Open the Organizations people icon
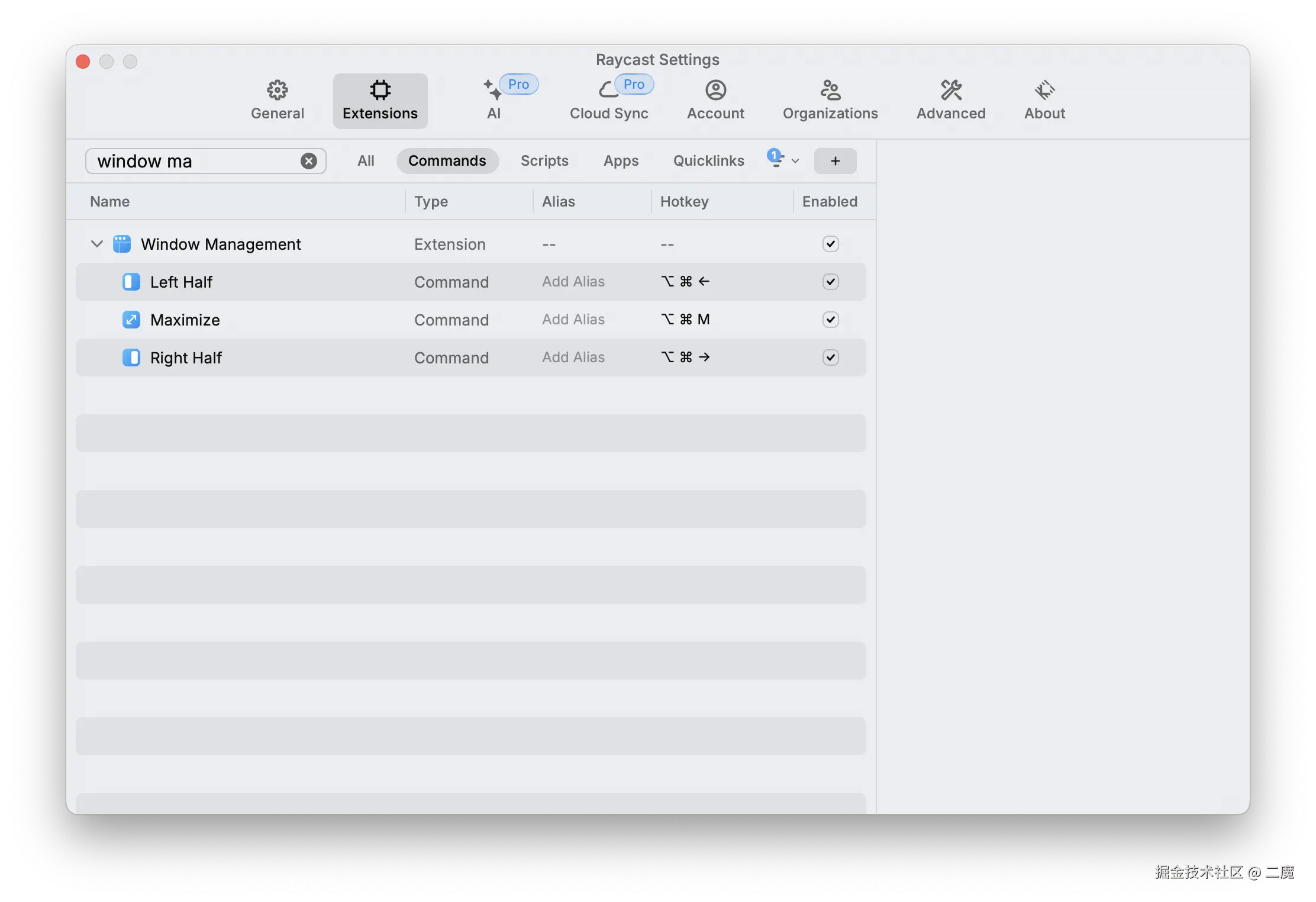Image resolution: width=1316 pixels, height=902 pixels. (x=830, y=90)
